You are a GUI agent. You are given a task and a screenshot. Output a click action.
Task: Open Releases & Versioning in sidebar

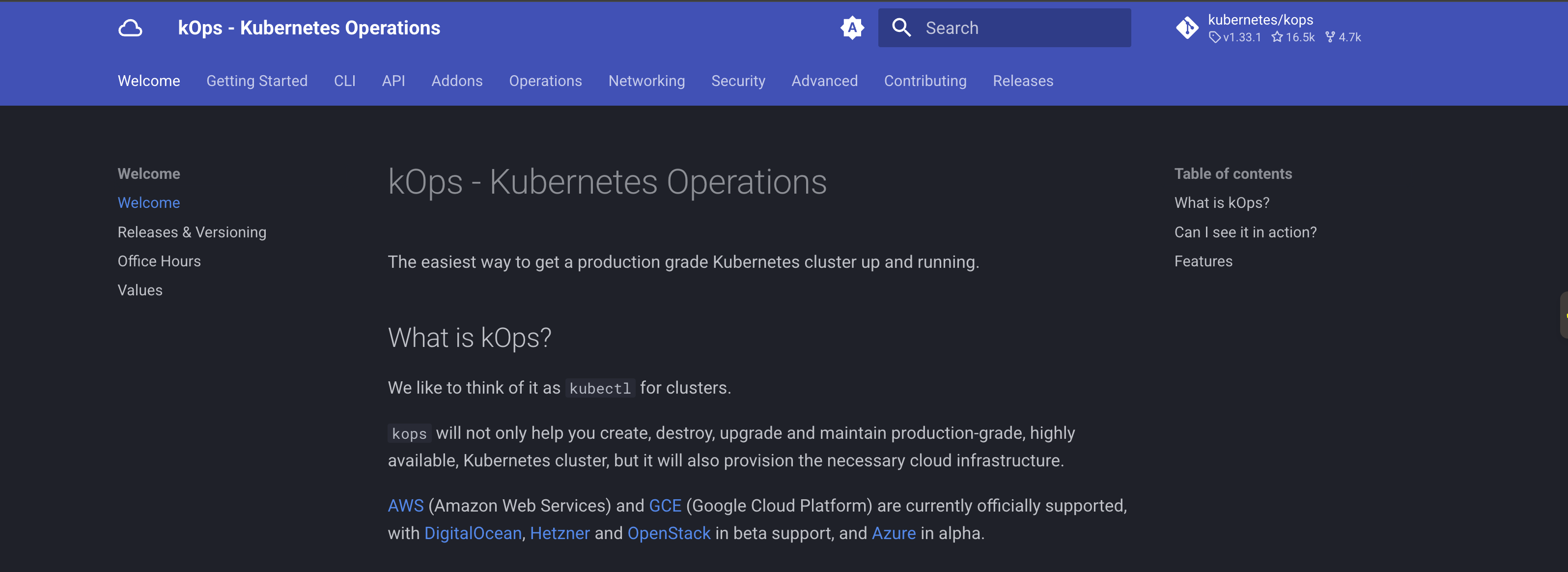pyautogui.click(x=192, y=232)
